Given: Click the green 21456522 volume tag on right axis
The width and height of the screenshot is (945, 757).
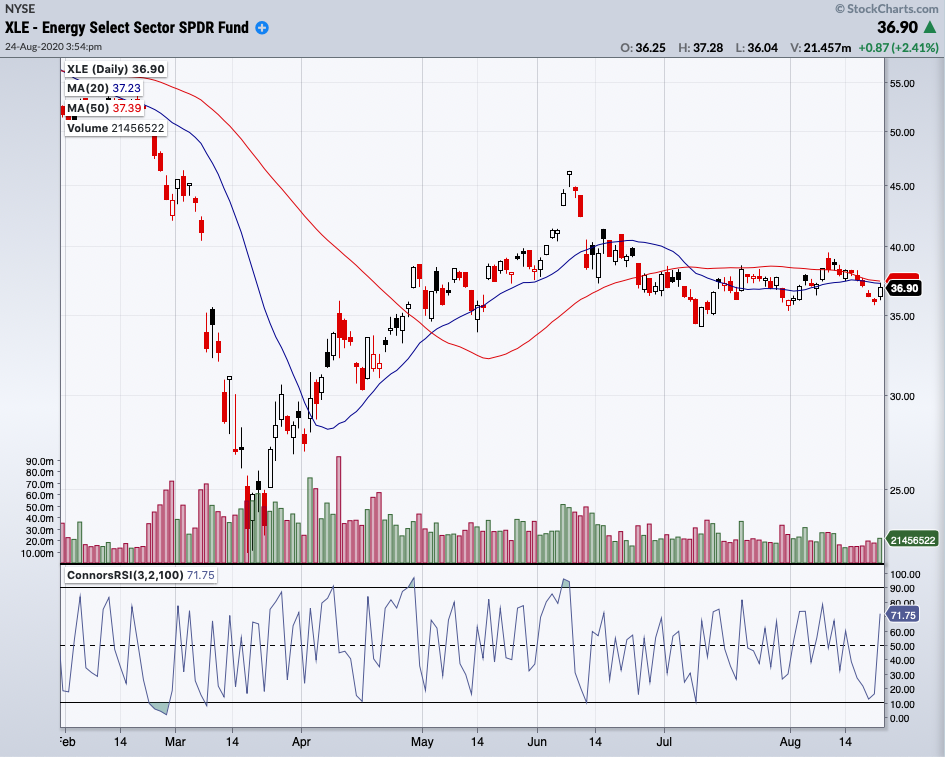Looking at the screenshot, I should (x=910, y=540).
